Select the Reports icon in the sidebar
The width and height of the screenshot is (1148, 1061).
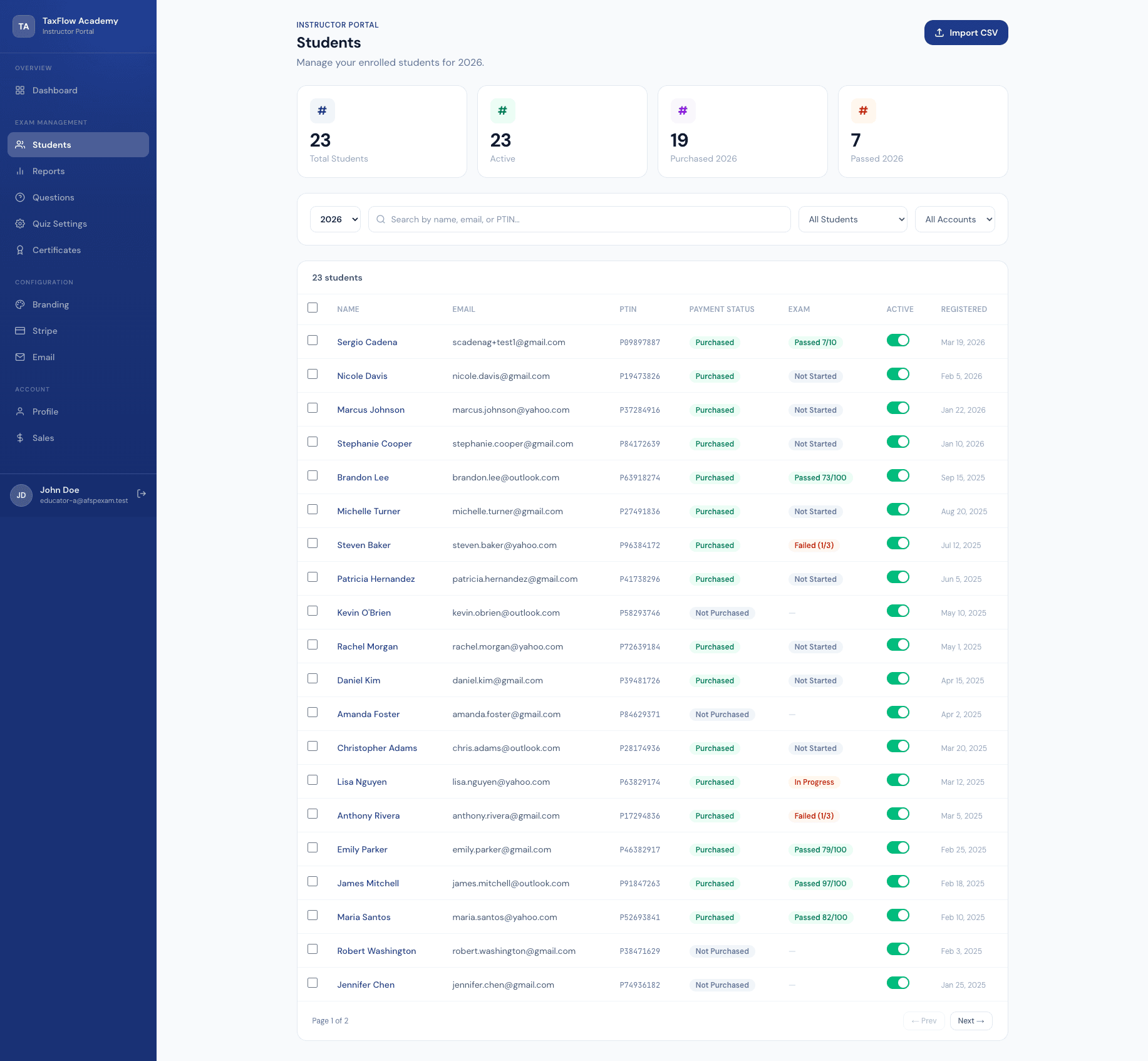tap(20, 171)
